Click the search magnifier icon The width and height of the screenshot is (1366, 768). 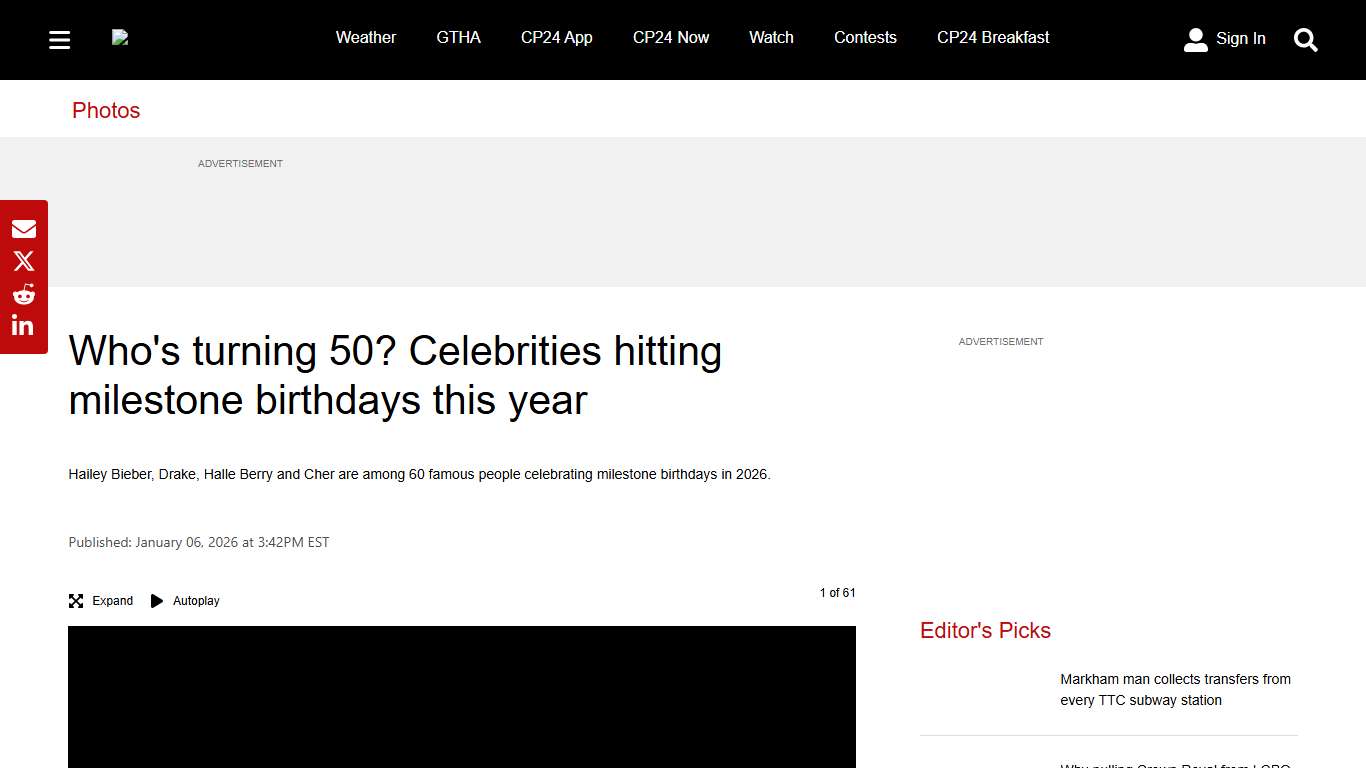point(1306,40)
